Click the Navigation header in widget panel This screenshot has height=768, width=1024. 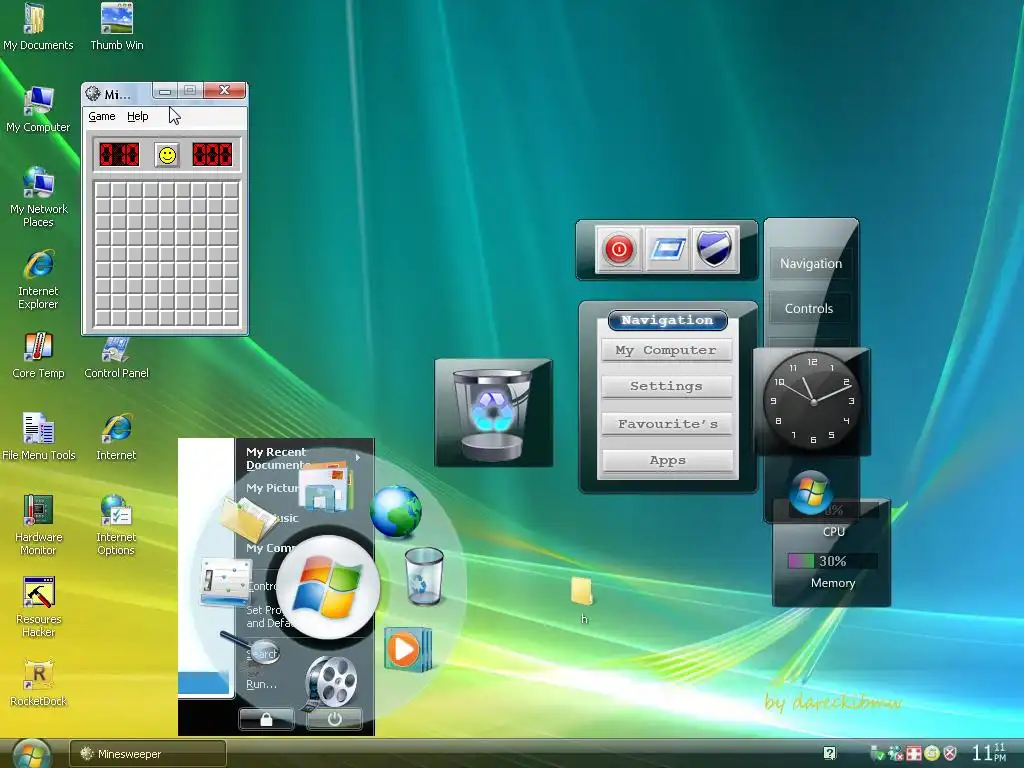(x=667, y=320)
